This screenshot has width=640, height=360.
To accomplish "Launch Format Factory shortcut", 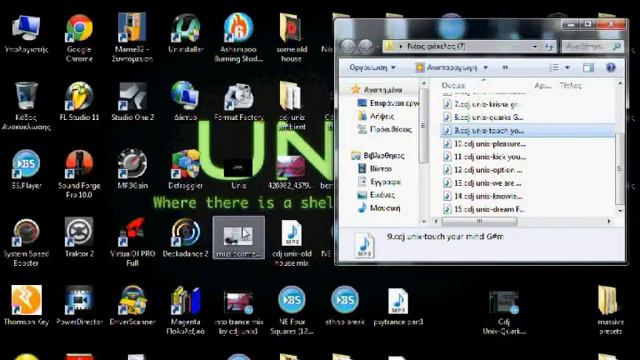I will point(238,102).
